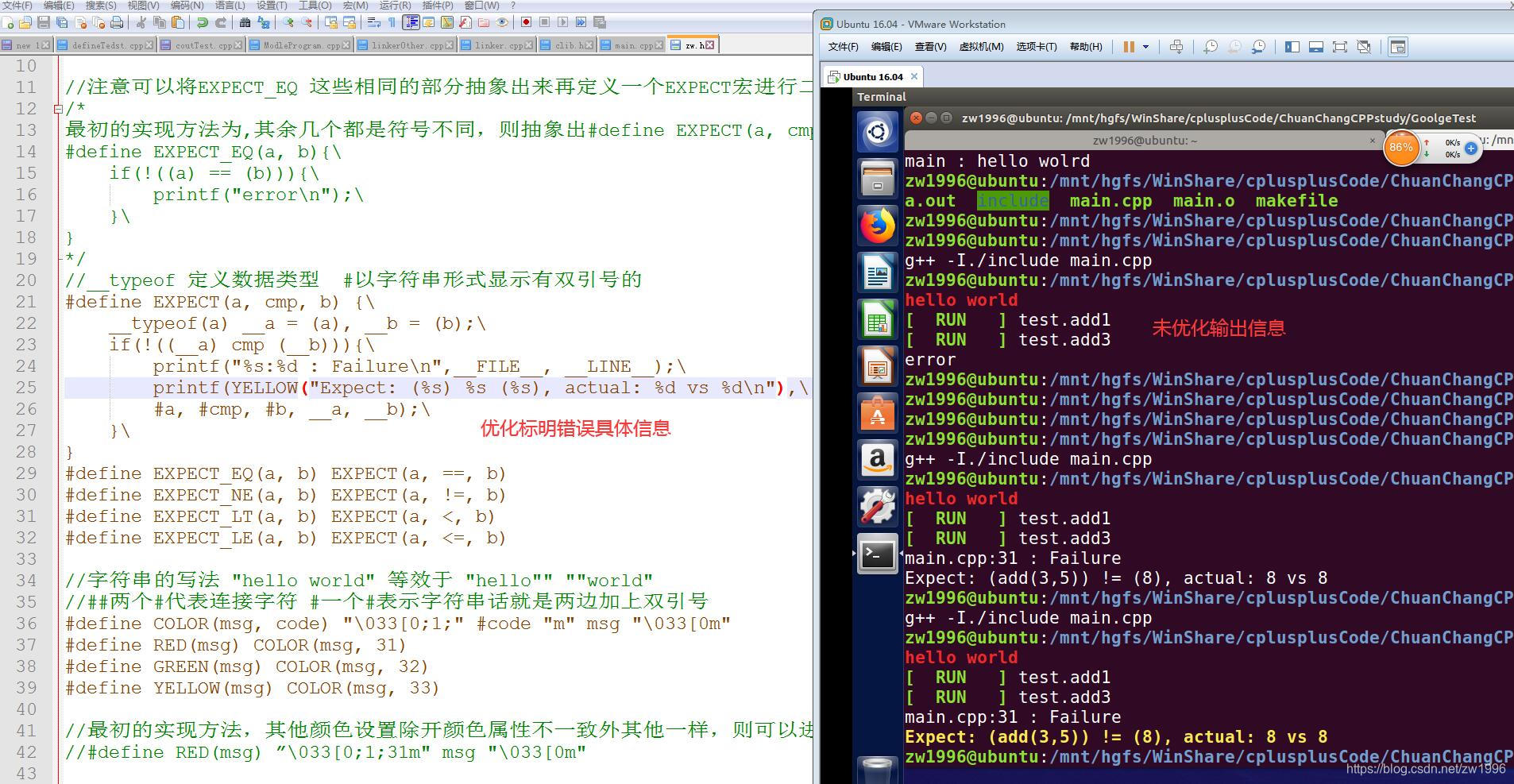Open the 查看(V) menu in VMware
The image size is (1514, 784).
(x=930, y=47)
